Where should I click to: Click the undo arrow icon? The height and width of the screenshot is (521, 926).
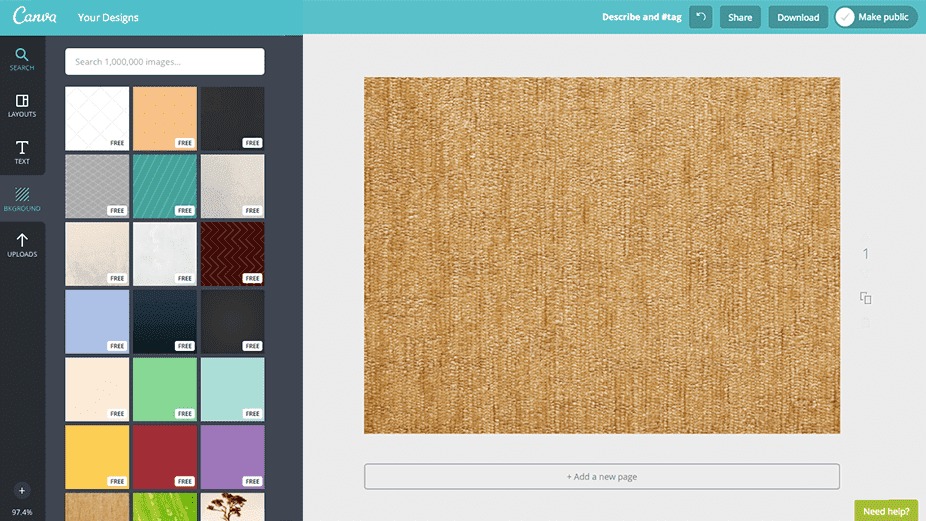701,17
